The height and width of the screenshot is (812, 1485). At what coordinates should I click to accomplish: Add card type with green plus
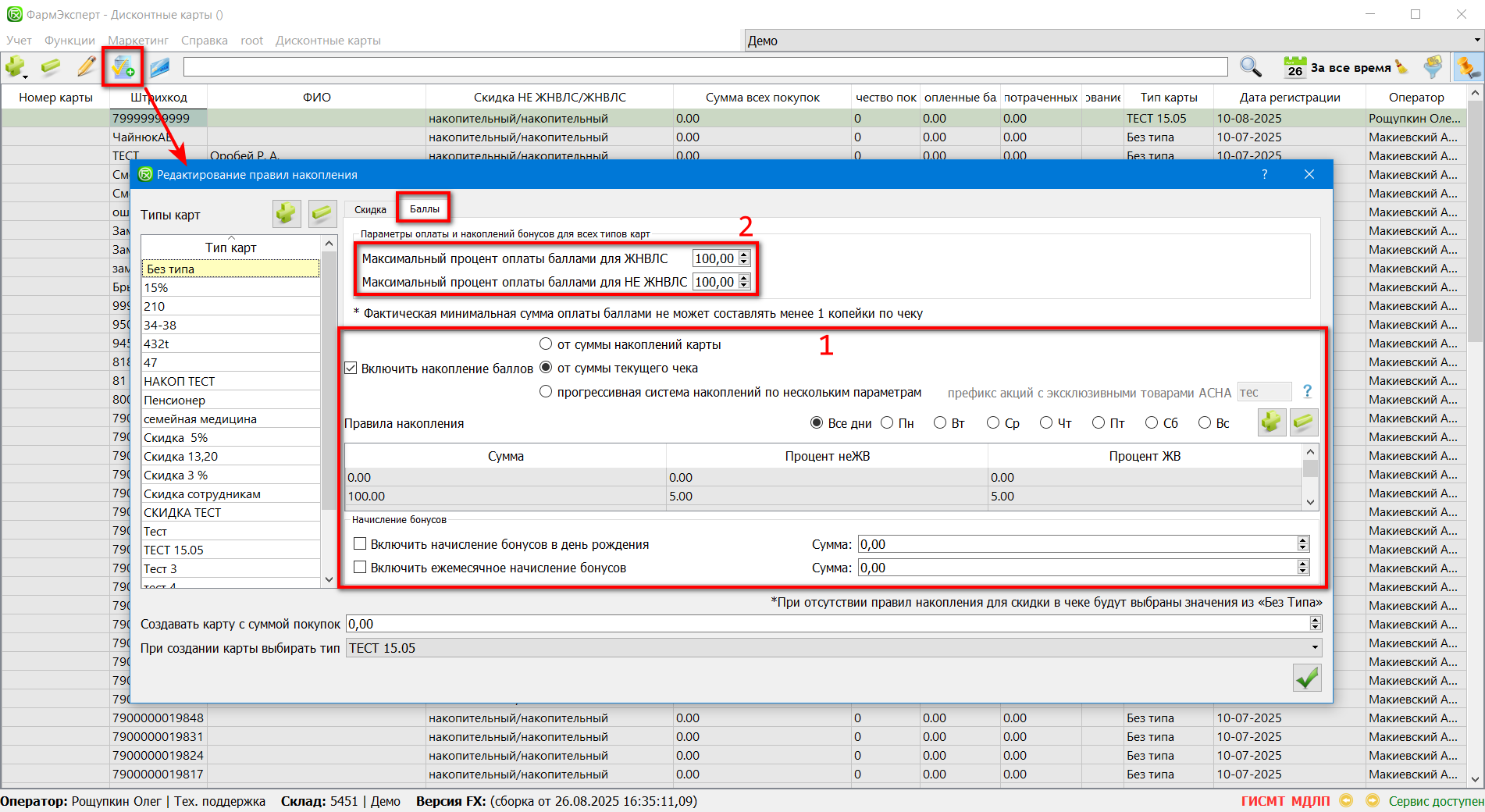287,213
